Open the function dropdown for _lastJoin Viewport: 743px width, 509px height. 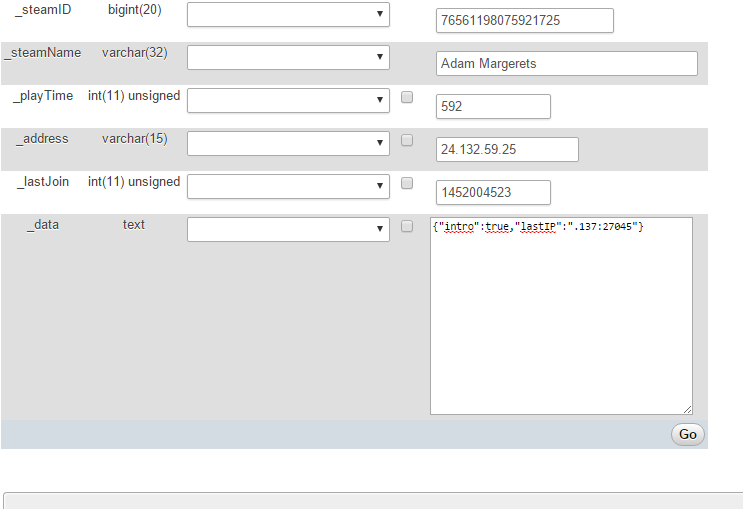pos(288,186)
